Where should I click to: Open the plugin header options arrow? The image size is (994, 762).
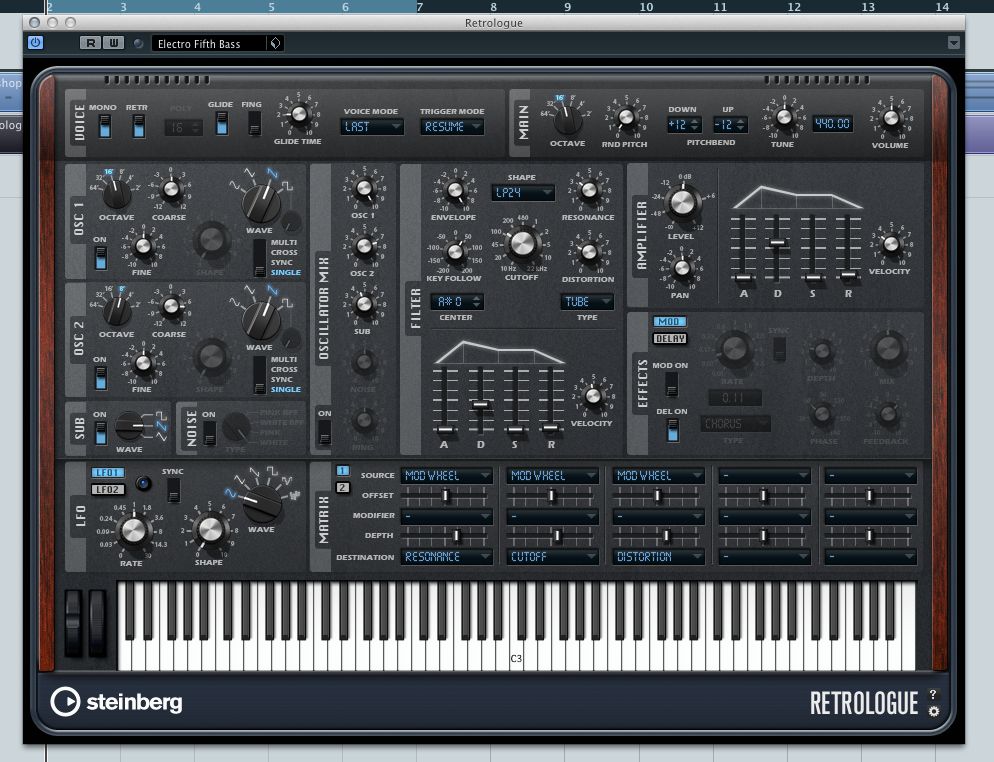(953, 43)
